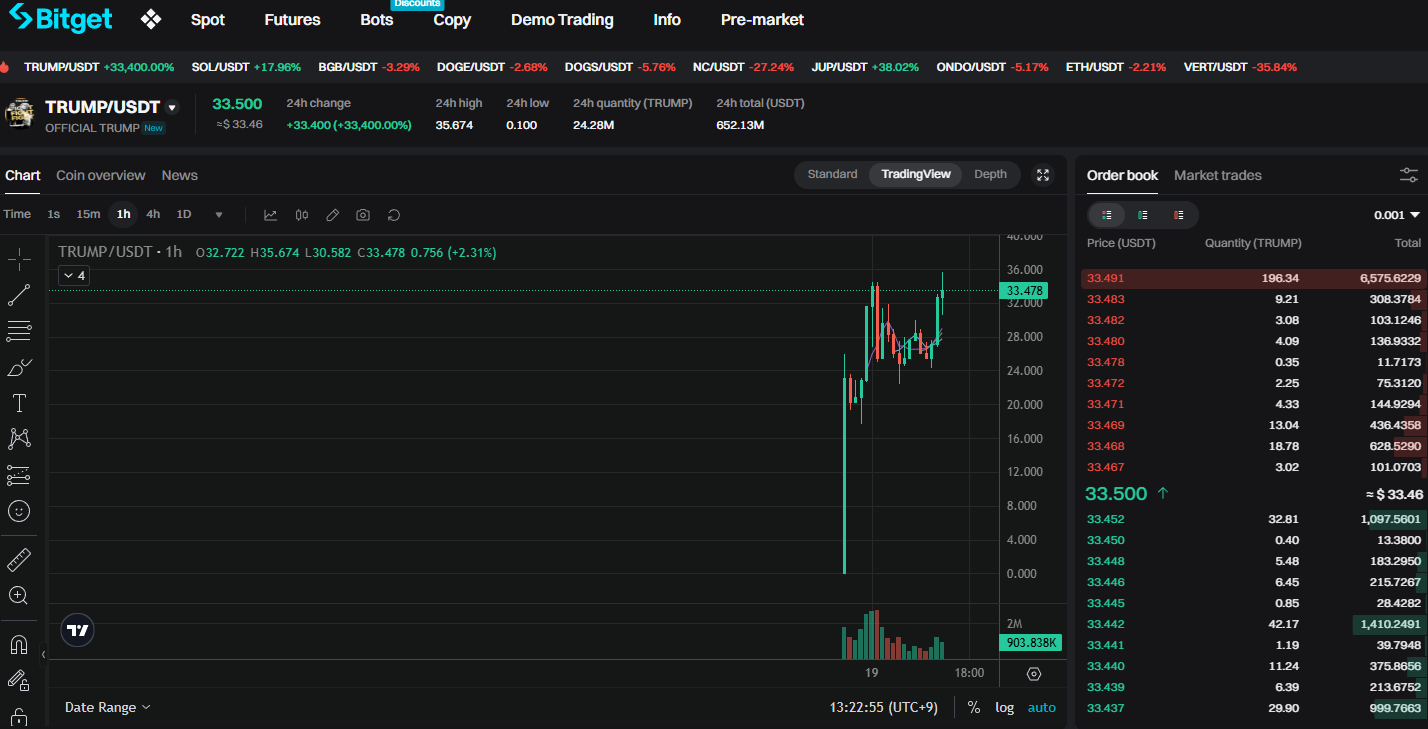Select the Text annotation tool
Image resolution: width=1428 pixels, height=729 pixels.
19,403
